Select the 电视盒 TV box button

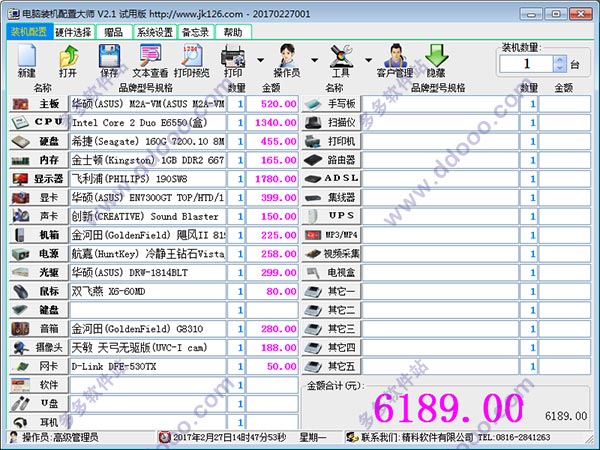coord(331,272)
